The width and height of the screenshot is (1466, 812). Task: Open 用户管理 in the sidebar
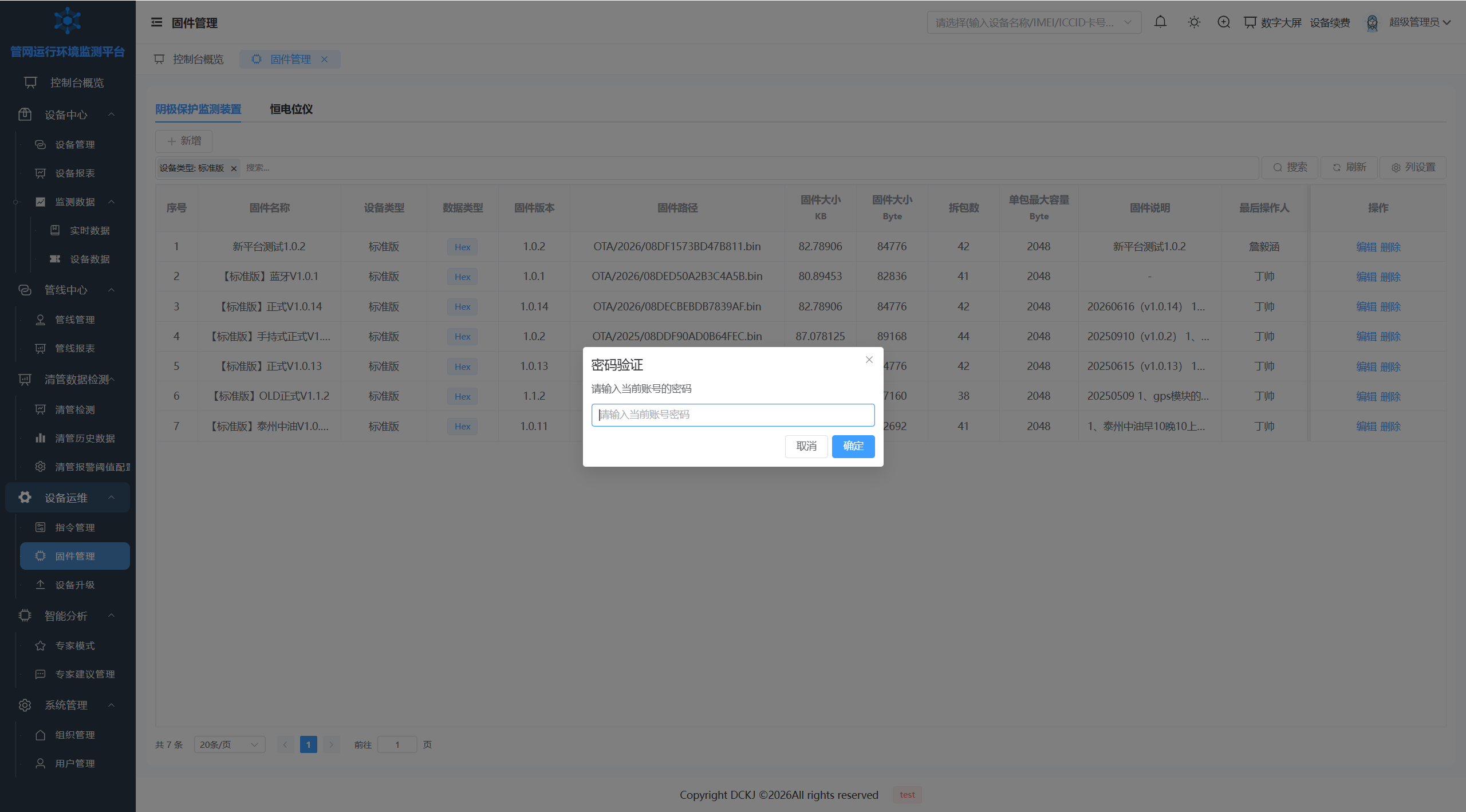75,763
